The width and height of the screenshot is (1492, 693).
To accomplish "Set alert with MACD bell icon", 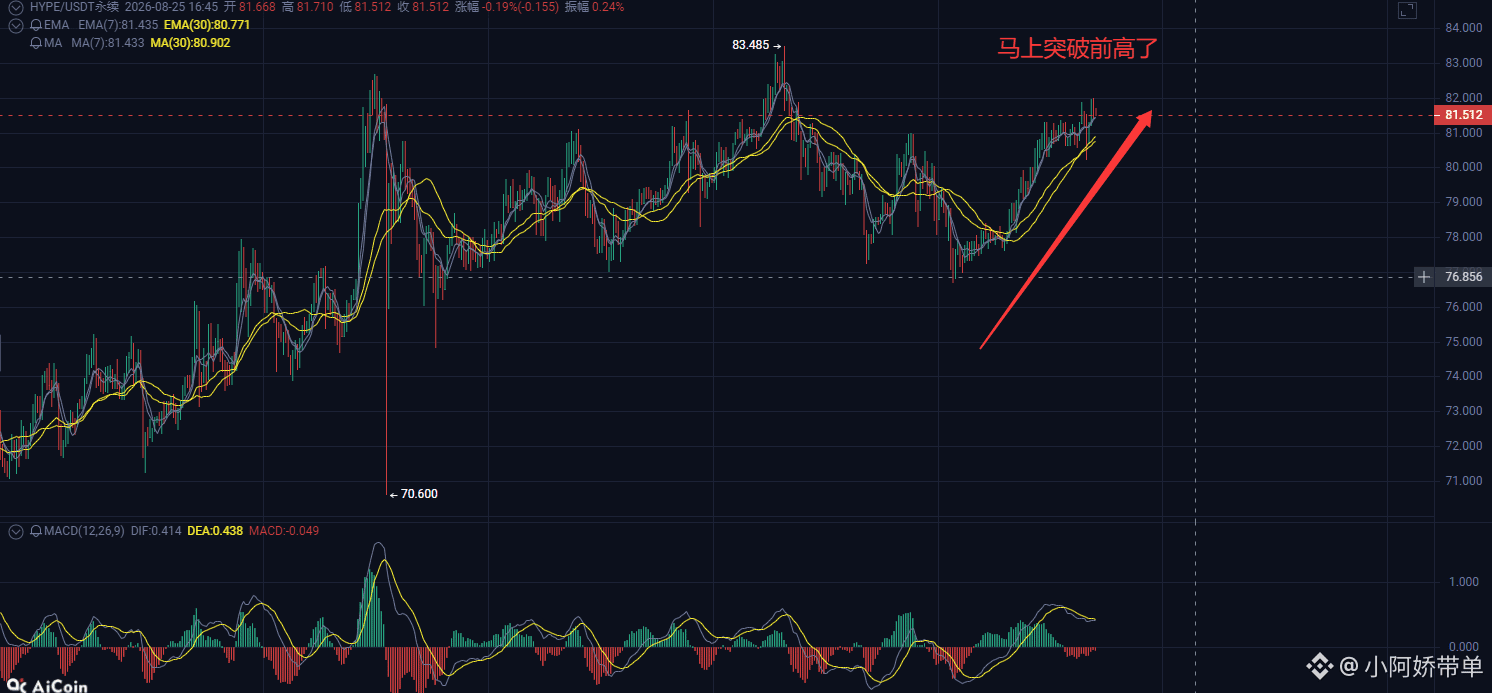I will 36,531.
